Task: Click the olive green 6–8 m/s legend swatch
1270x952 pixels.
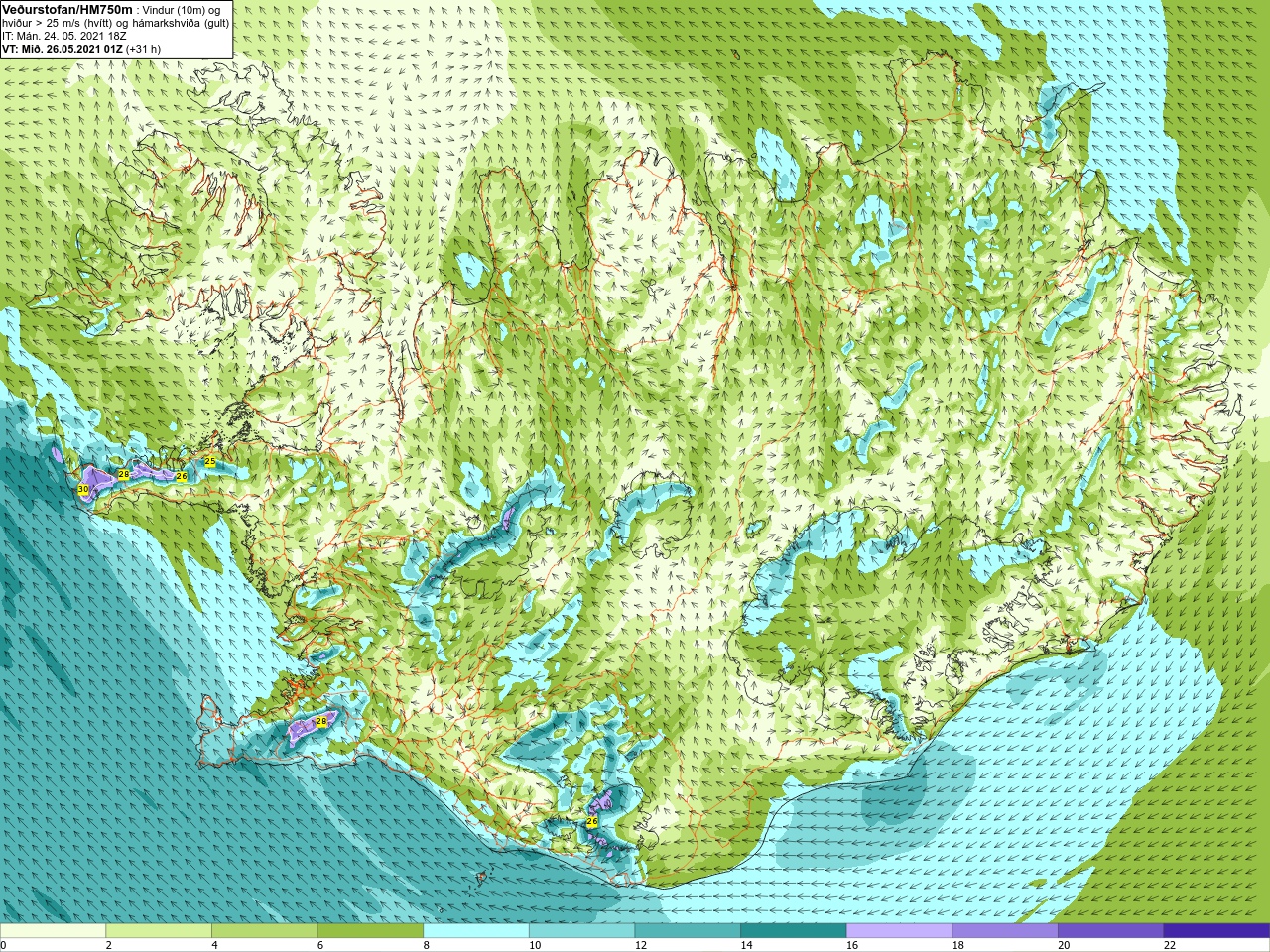Action: [x=370, y=931]
